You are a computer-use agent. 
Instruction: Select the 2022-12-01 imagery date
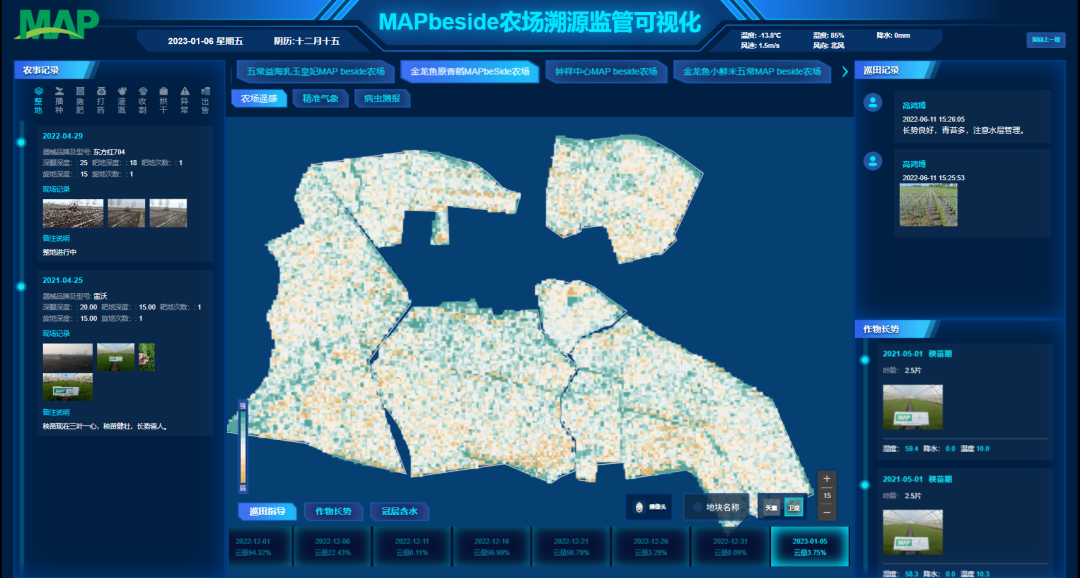(260, 546)
